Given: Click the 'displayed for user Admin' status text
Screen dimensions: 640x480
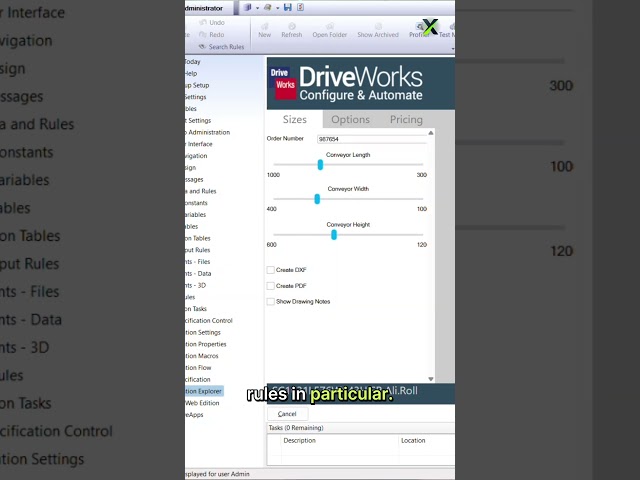Looking at the screenshot, I should (x=217, y=474).
